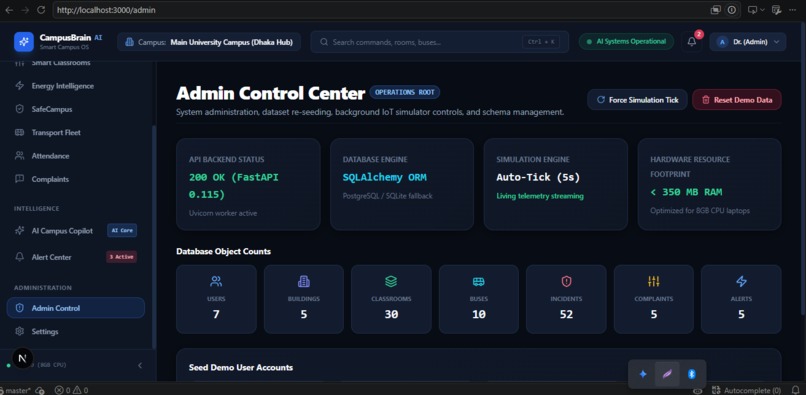Click the SQLAlchemy ORM text

(384, 177)
